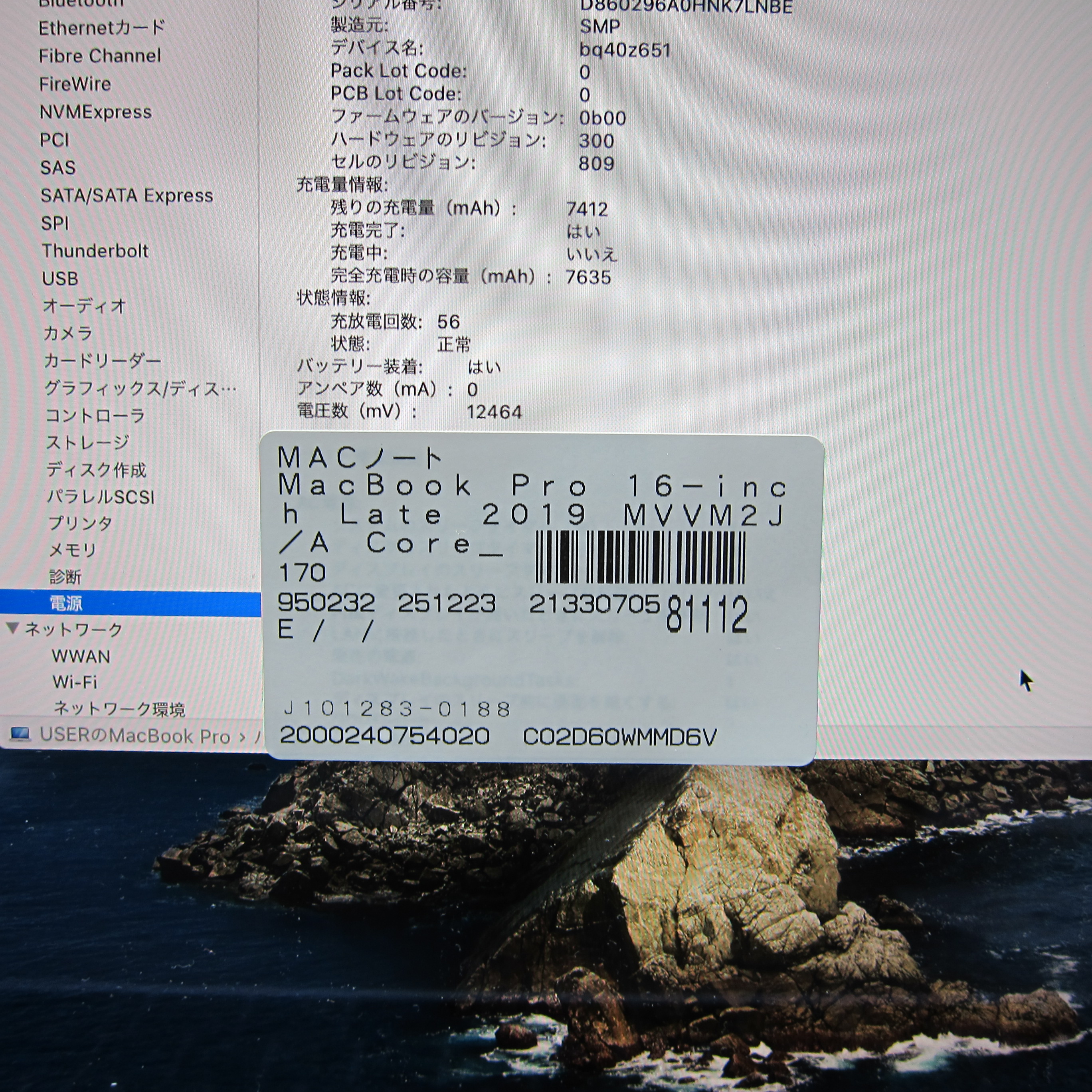1092x1092 pixels.
Task: Select the highlighted 電源 item
Action: click(66, 603)
